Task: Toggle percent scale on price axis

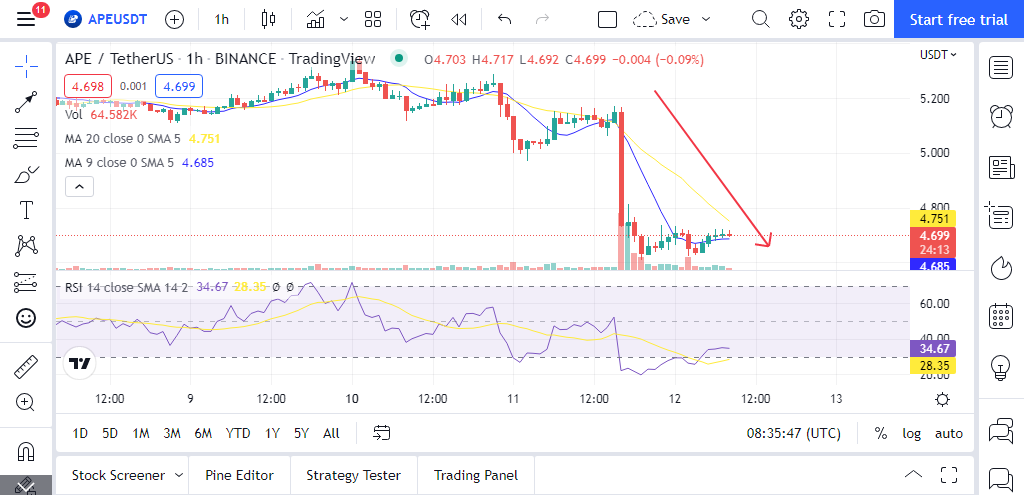Action: coord(881,433)
